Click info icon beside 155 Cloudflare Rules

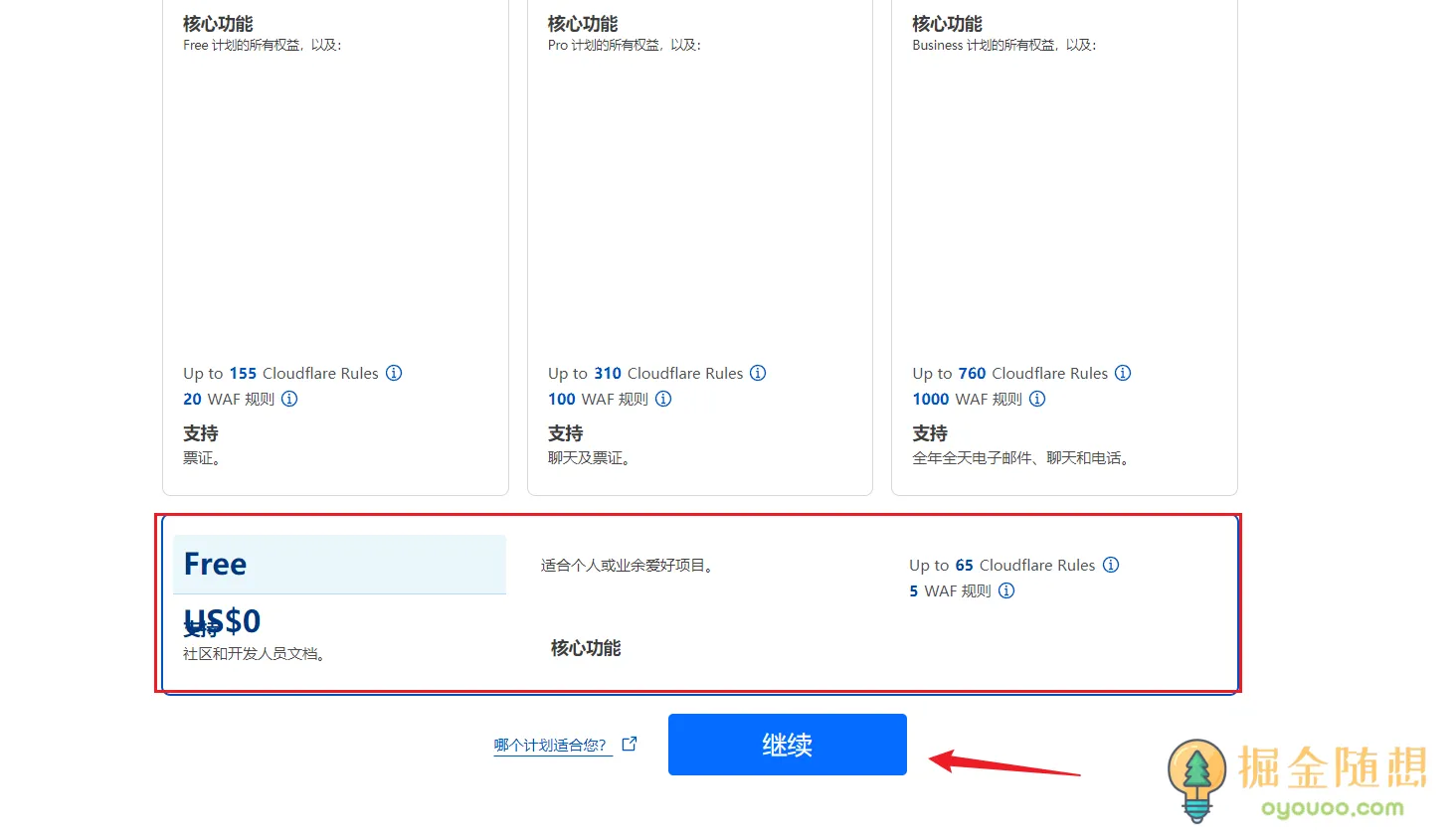click(394, 373)
